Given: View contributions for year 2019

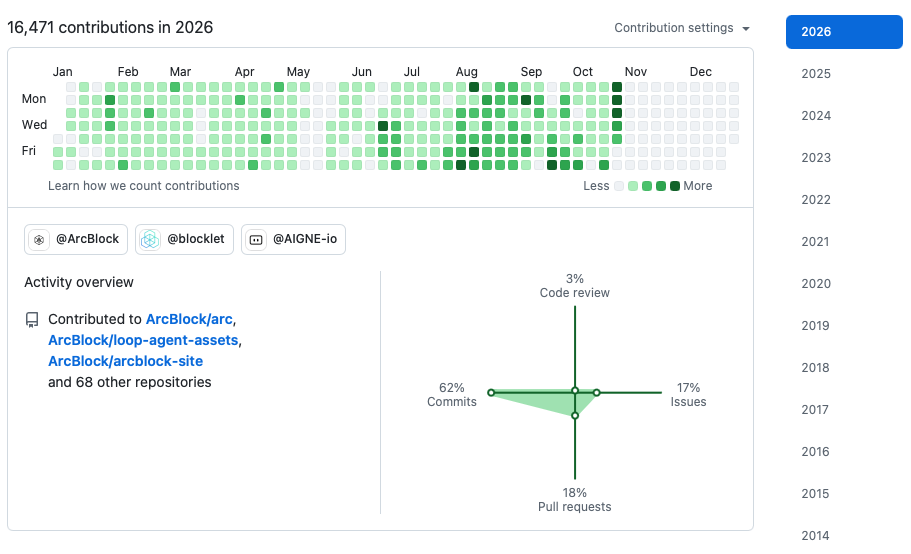Looking at the screenshot, I should click(x=816, y=326).
